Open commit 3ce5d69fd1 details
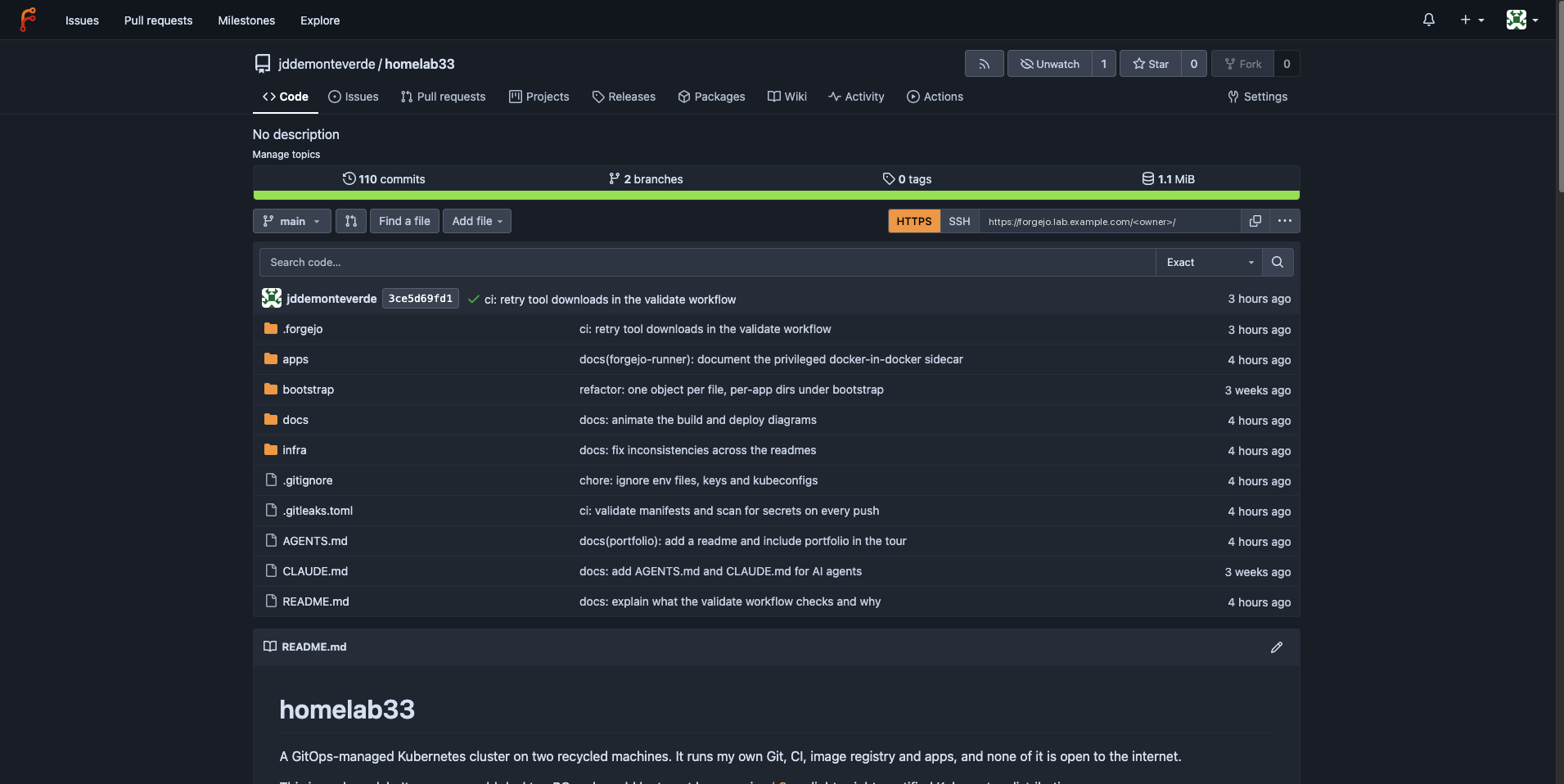This screenshot has height=784, width=1564. pyautogui.click(x=420, y=299)
